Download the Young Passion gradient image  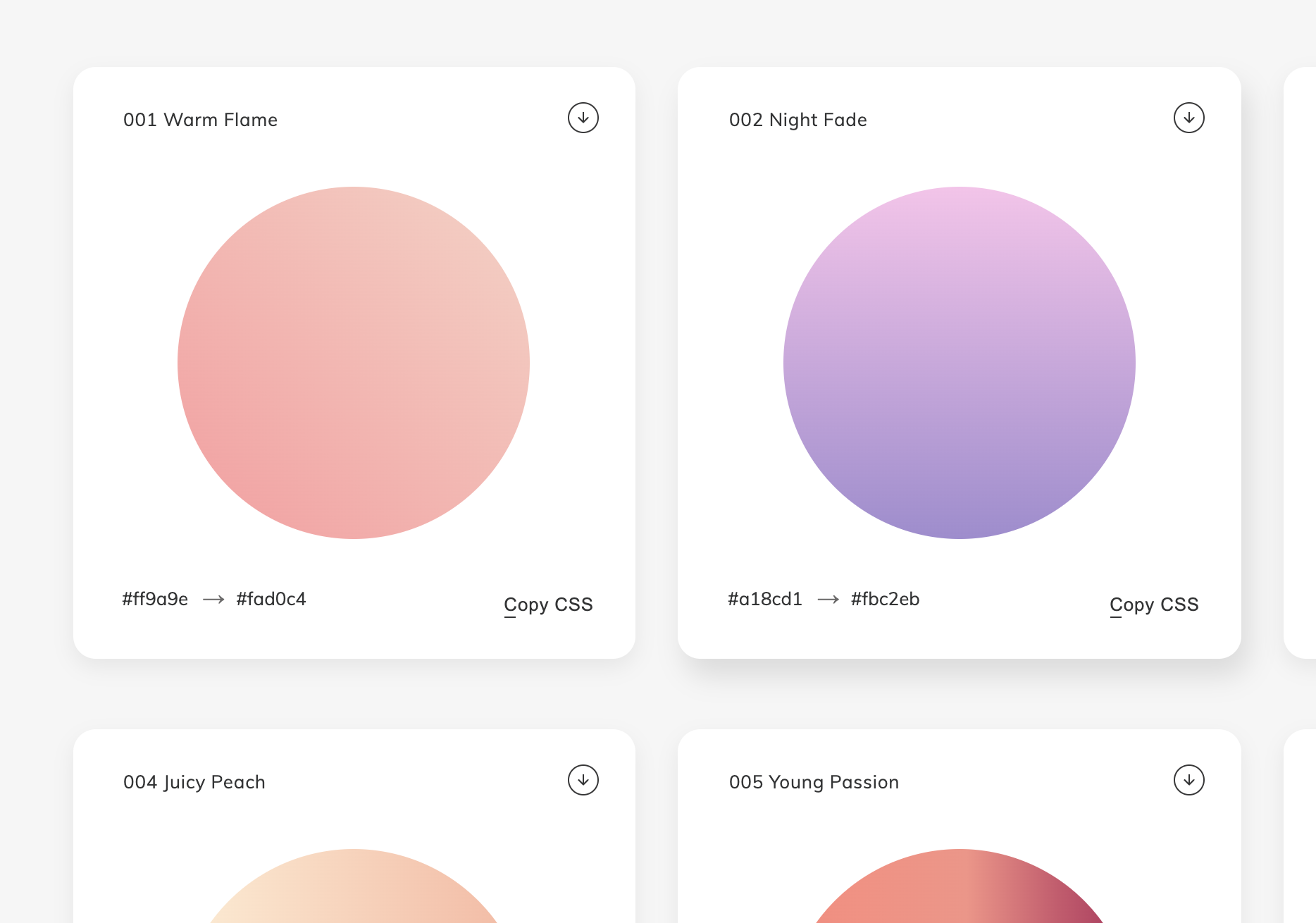point(1188,781)
